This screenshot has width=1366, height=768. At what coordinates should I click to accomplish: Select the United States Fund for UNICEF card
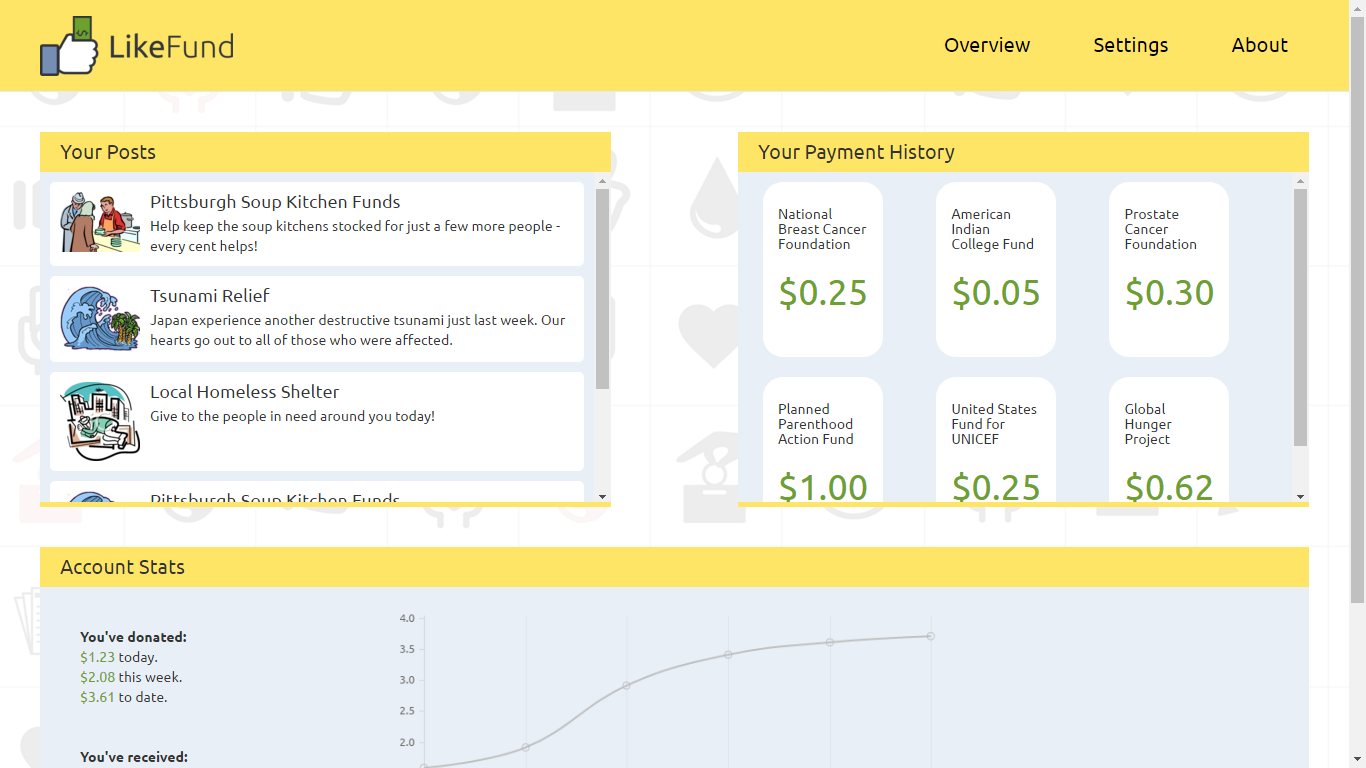pyautogui.click(x=996, y=440)
